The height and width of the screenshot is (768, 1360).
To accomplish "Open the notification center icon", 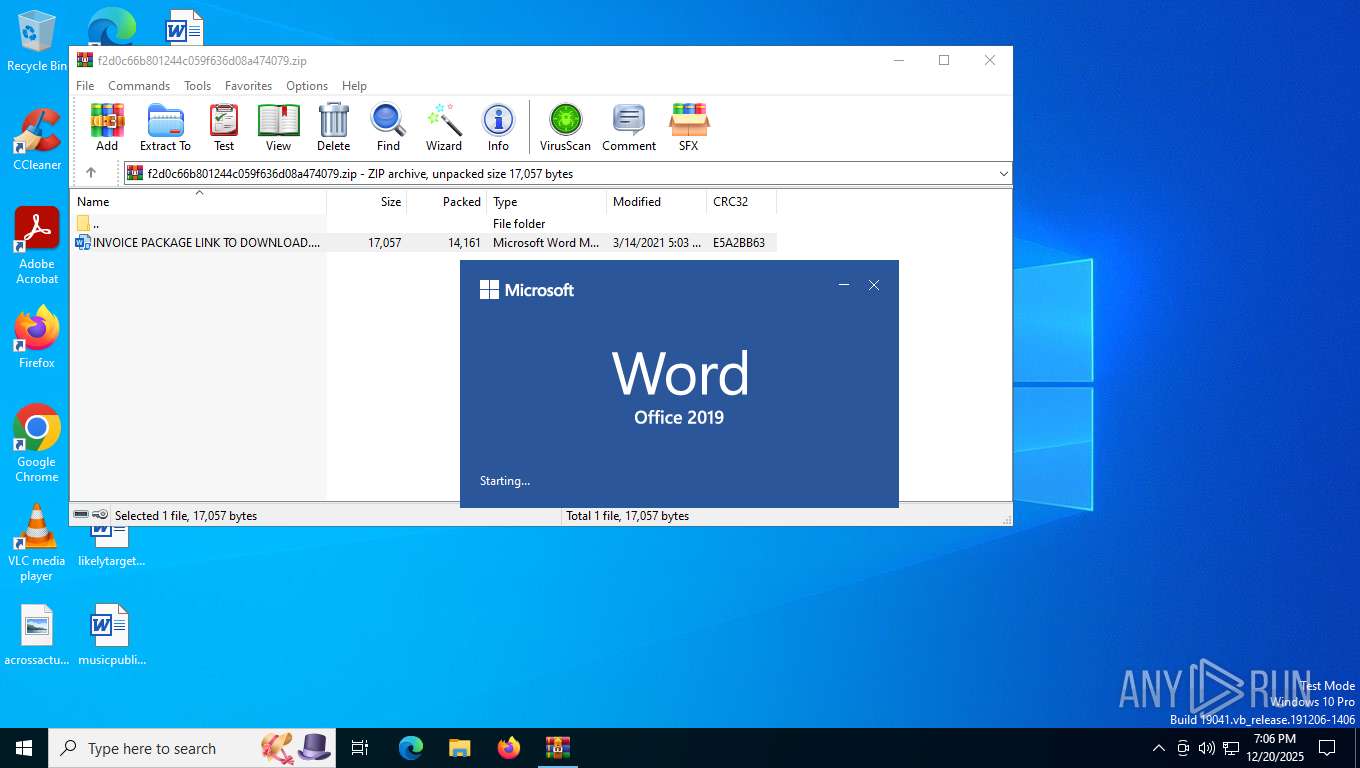I will click(1327, 748).
